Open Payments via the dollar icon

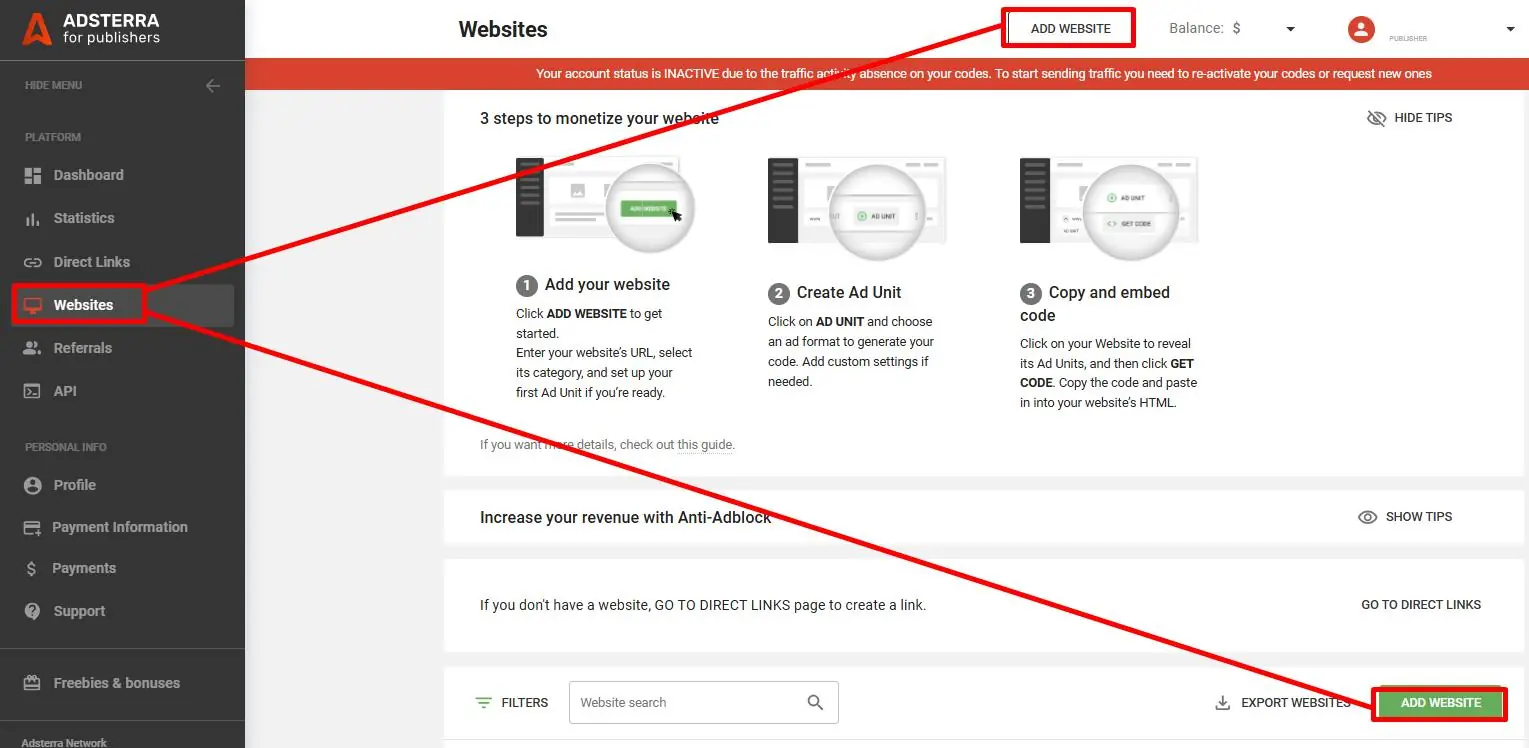(x=33, y=567)
